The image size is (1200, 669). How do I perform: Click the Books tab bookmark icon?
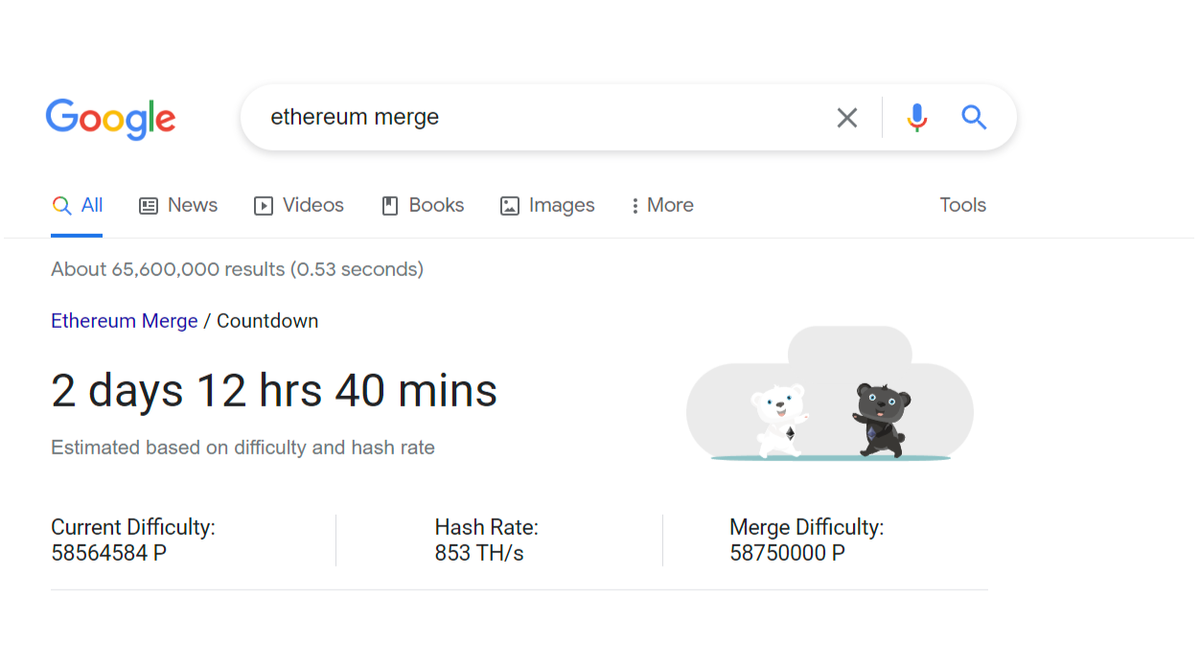(x=390, y=206)
